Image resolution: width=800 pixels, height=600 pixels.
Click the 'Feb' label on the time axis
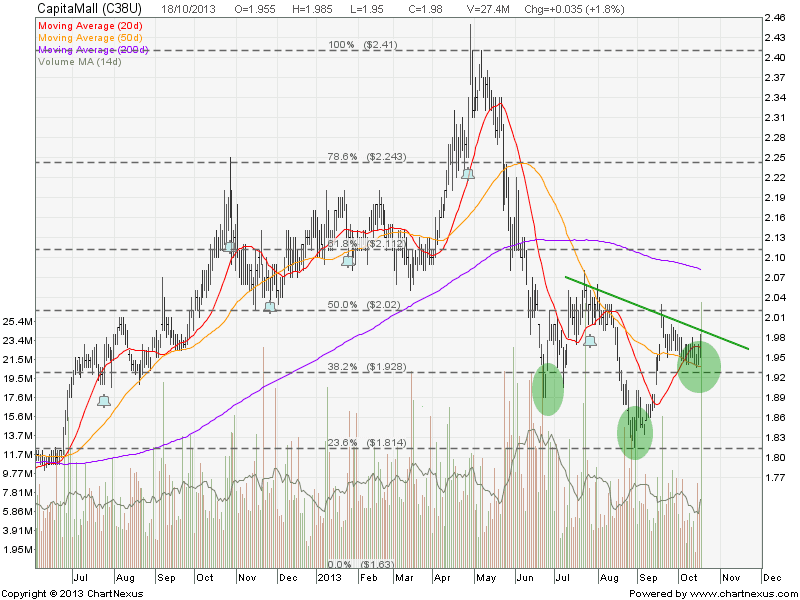pos(368,578)
